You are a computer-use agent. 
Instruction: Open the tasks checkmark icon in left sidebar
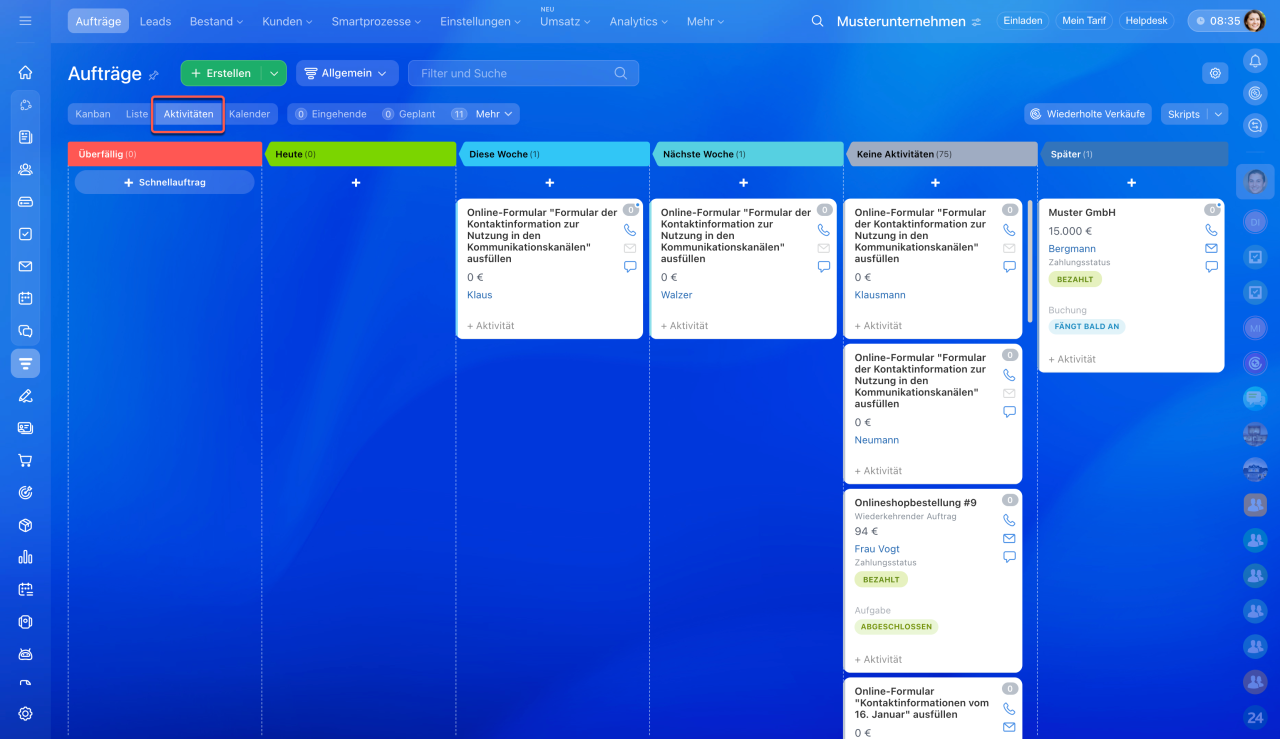25,234
